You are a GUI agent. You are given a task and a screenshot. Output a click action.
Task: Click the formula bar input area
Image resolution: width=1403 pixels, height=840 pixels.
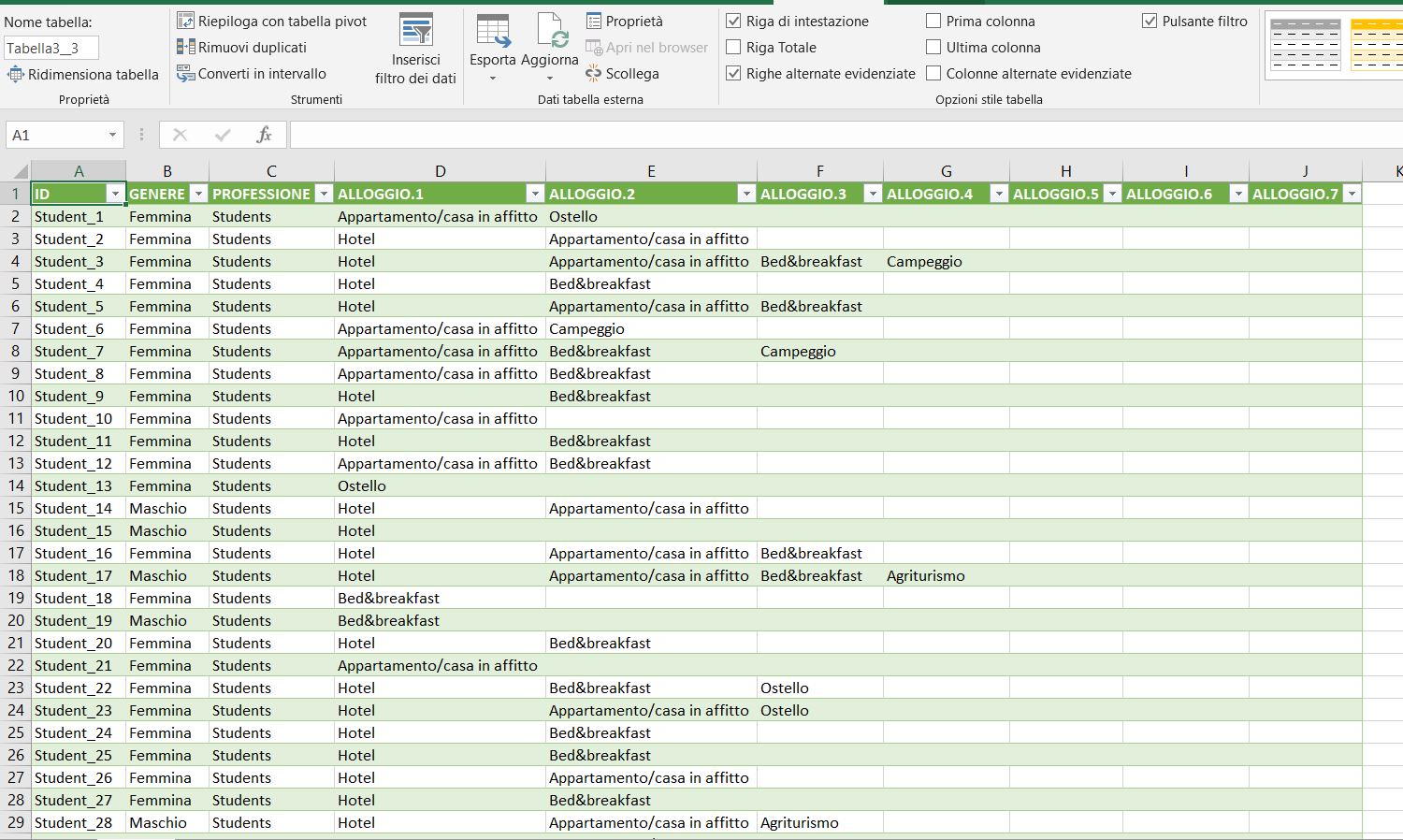[x=846, y=135]
